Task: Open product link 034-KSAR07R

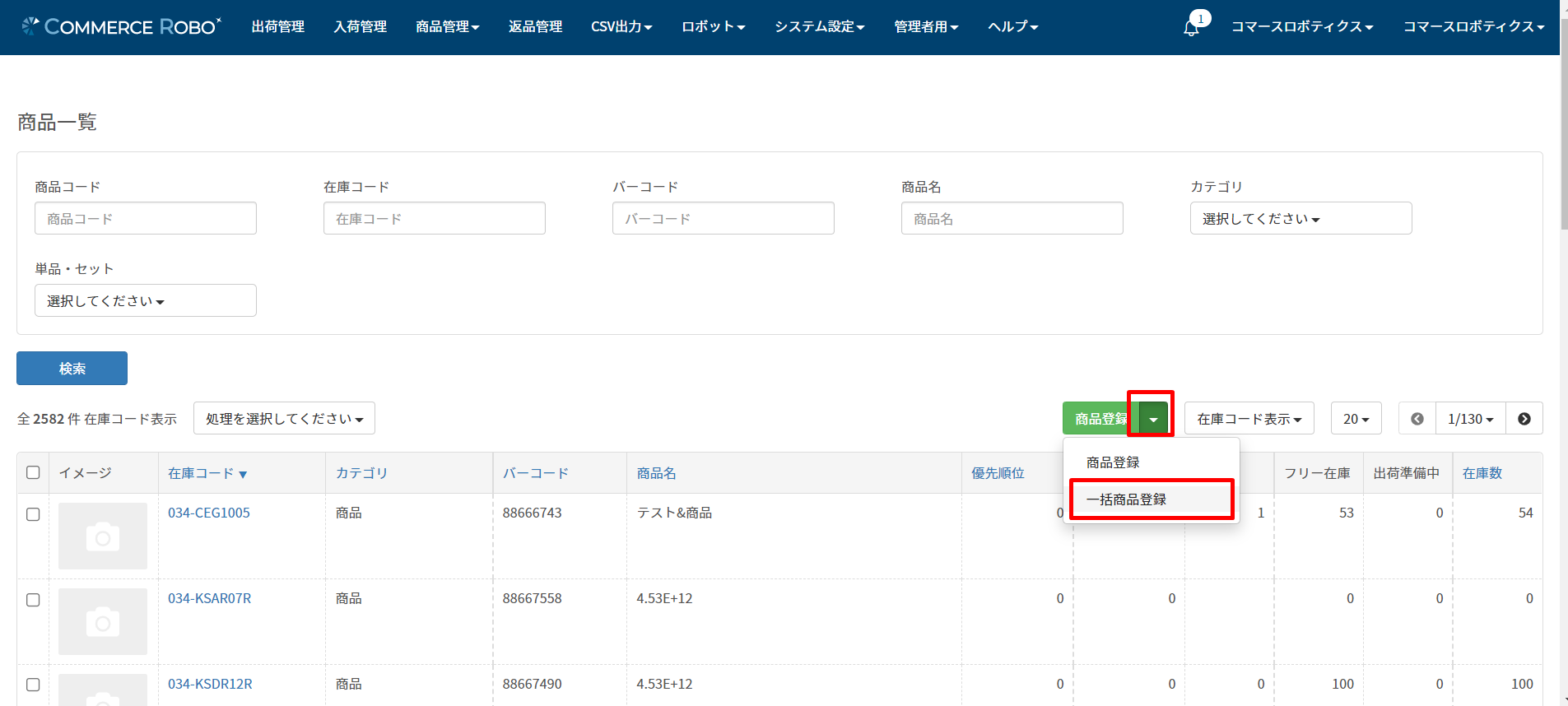Action: point(210,598)
